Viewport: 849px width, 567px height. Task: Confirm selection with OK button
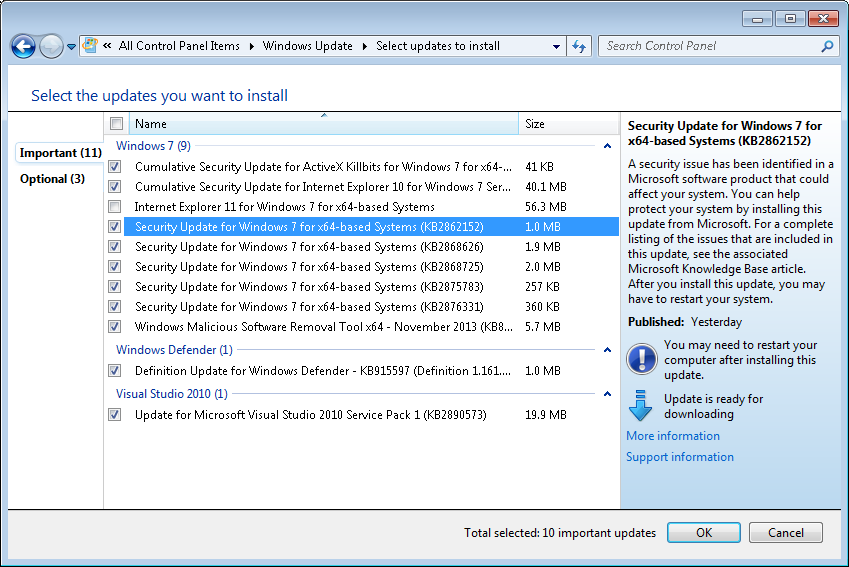[x=703, y=532]
